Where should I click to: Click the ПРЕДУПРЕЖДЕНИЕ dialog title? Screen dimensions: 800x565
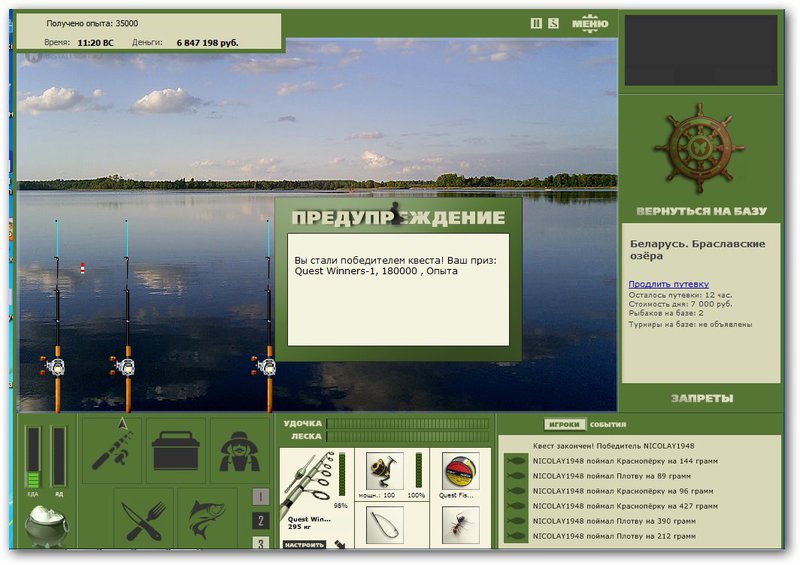tap(398, 217)
